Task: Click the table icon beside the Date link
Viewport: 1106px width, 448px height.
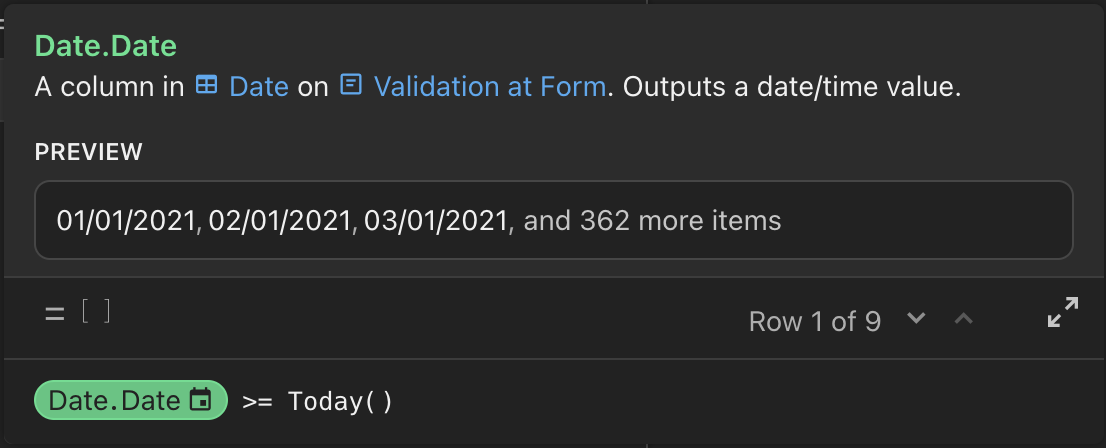Action: pyautogui.click(x=206, y=85)
